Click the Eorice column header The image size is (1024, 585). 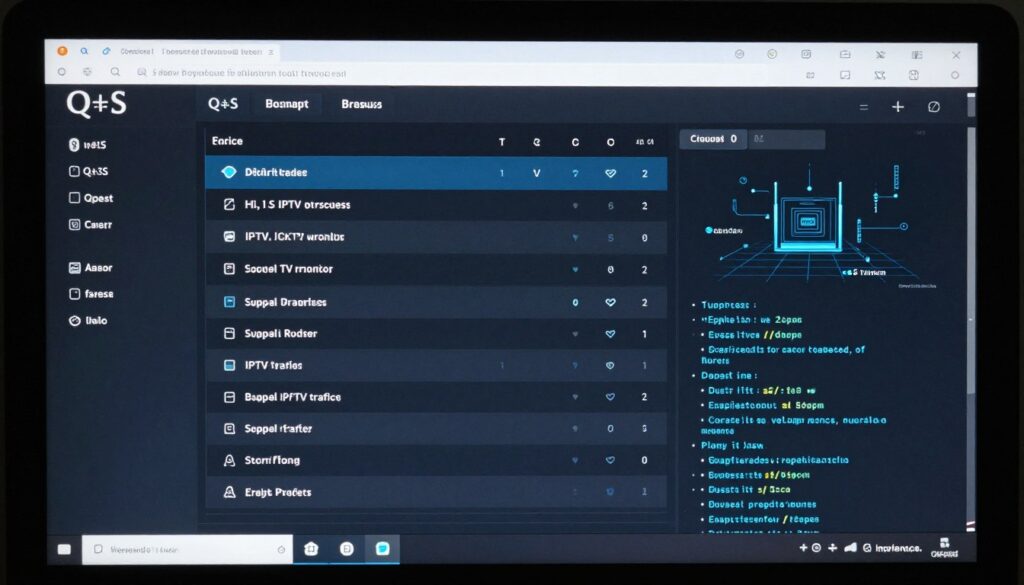(227, 141)
